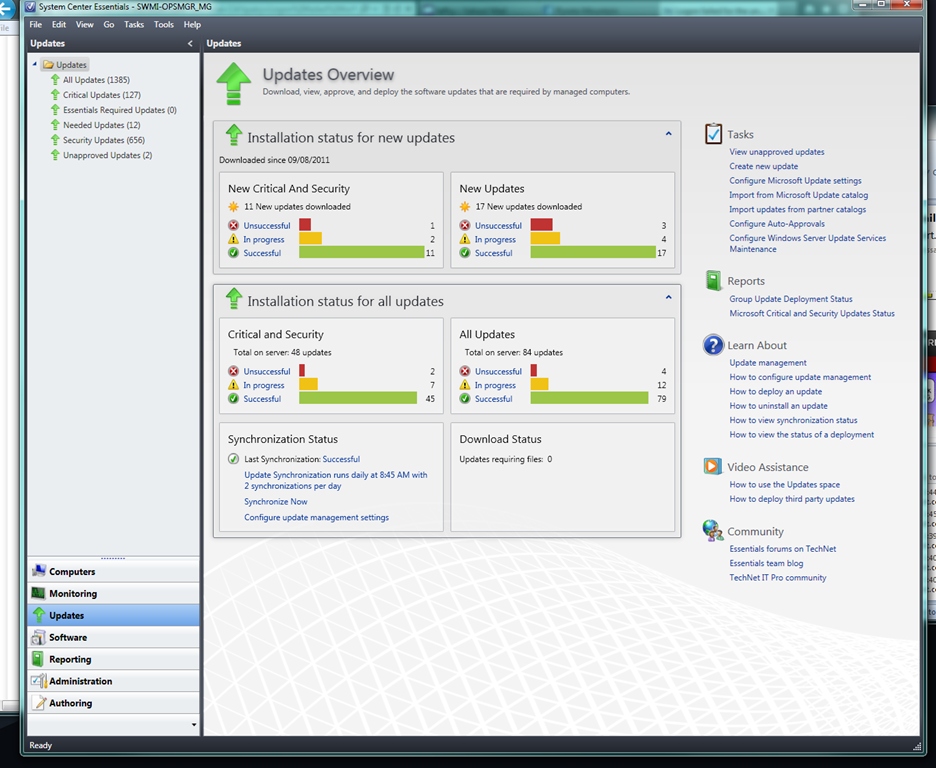Click the green Successful bar under New Updates
The width and height of the screenshot is (936, 768).
(592, 253)
